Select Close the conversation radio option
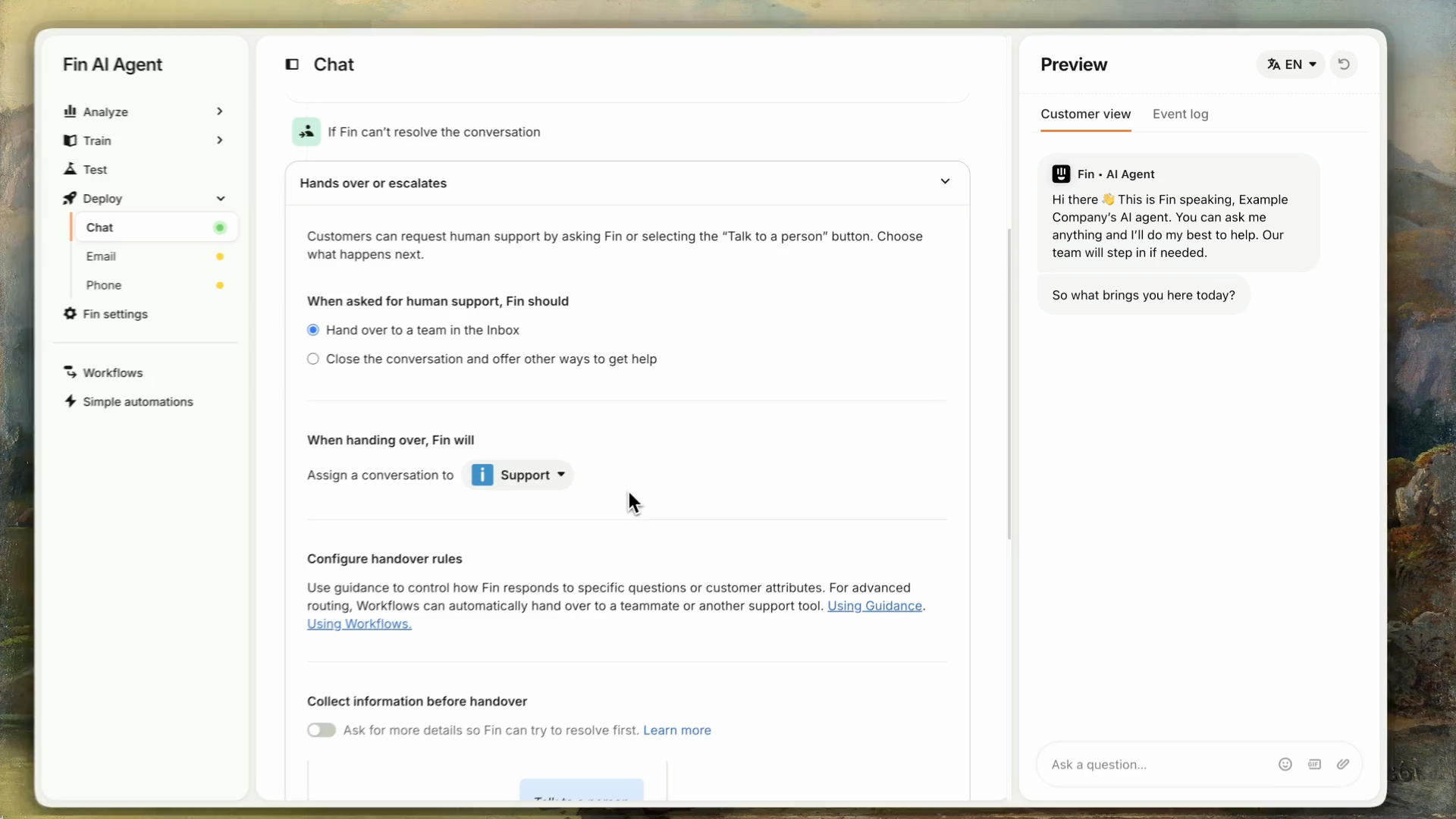 point(313,359)
